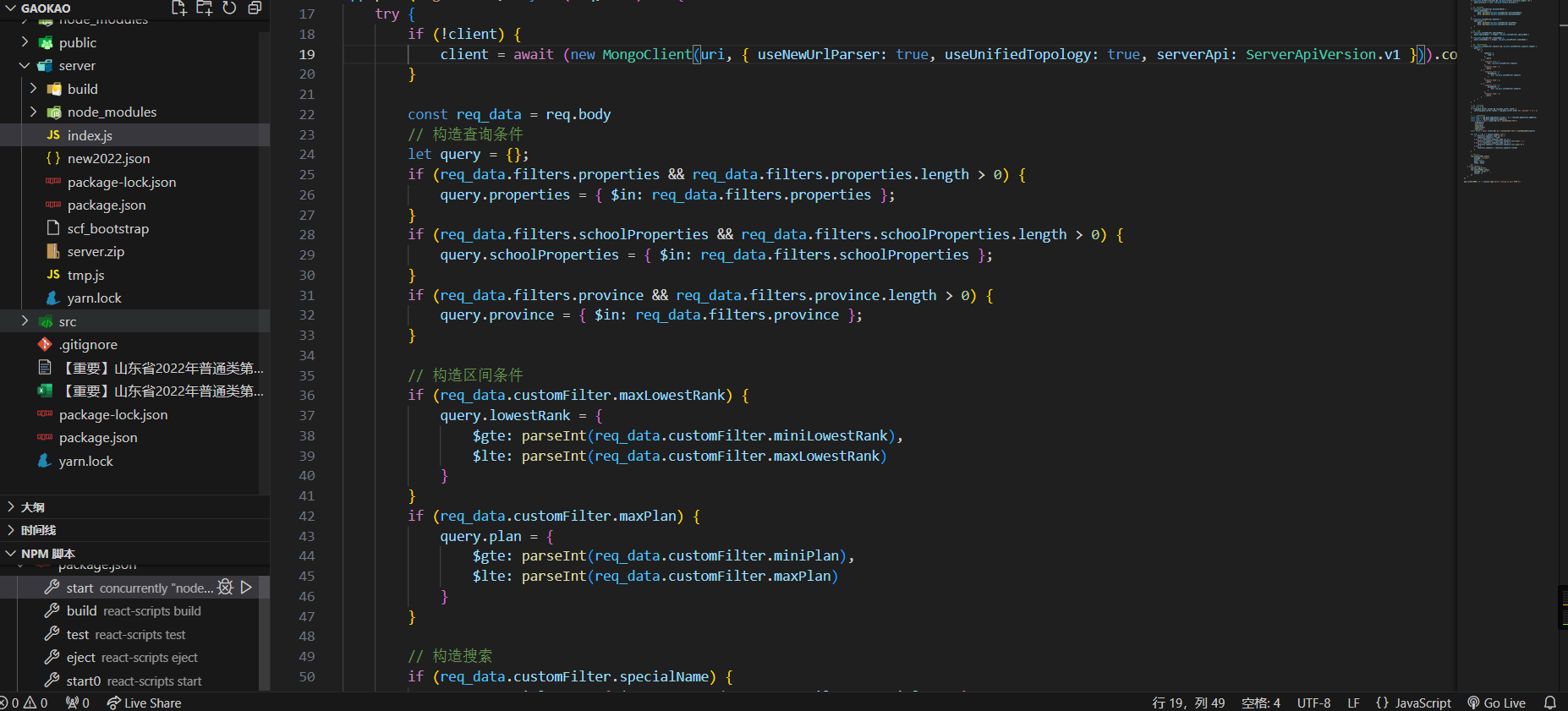This screenshot has height=711, width=1568.
Task: Click the yarn icon beside server yarn.lock
Action: coord(53,298)
